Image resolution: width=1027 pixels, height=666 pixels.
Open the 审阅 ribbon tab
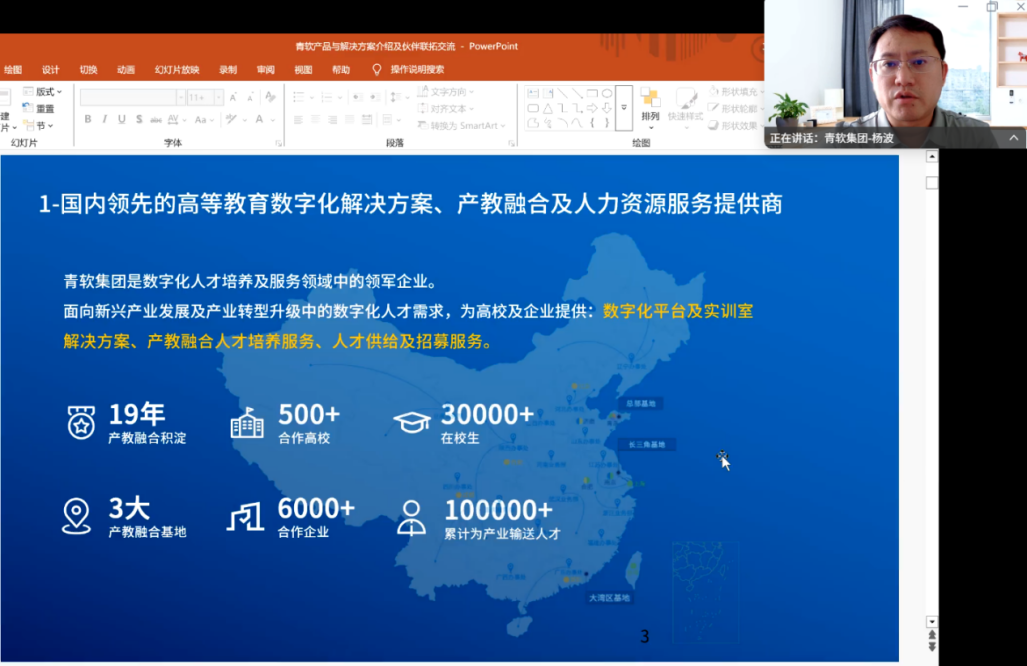pyautogui.click(x=265, y=69)
